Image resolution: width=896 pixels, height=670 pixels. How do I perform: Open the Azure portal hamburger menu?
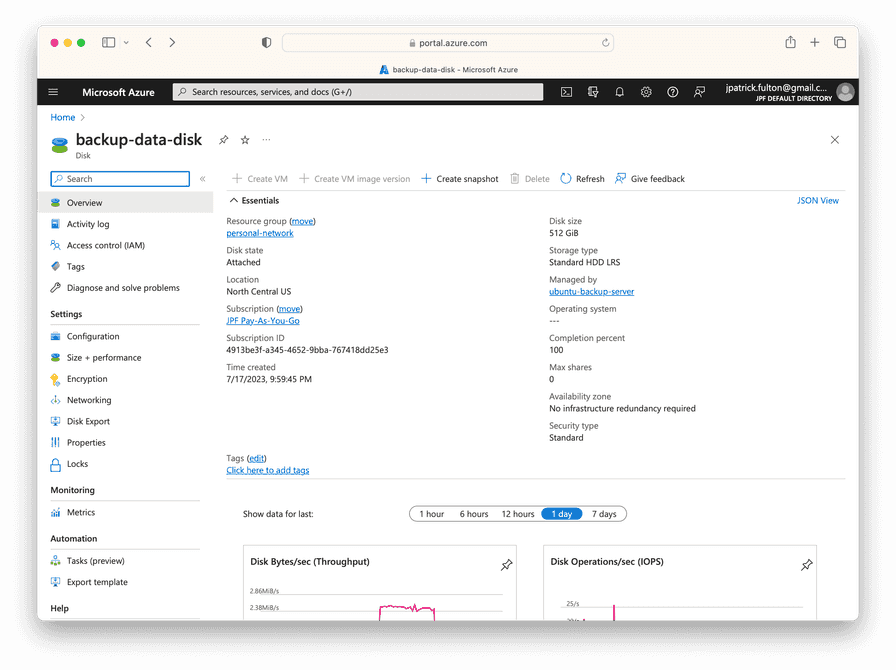click(53, 92)
